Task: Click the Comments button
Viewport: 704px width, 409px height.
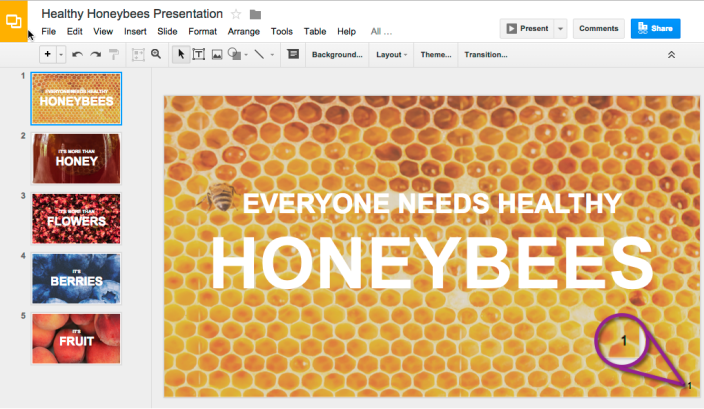Action: click(x=599, y=29)
